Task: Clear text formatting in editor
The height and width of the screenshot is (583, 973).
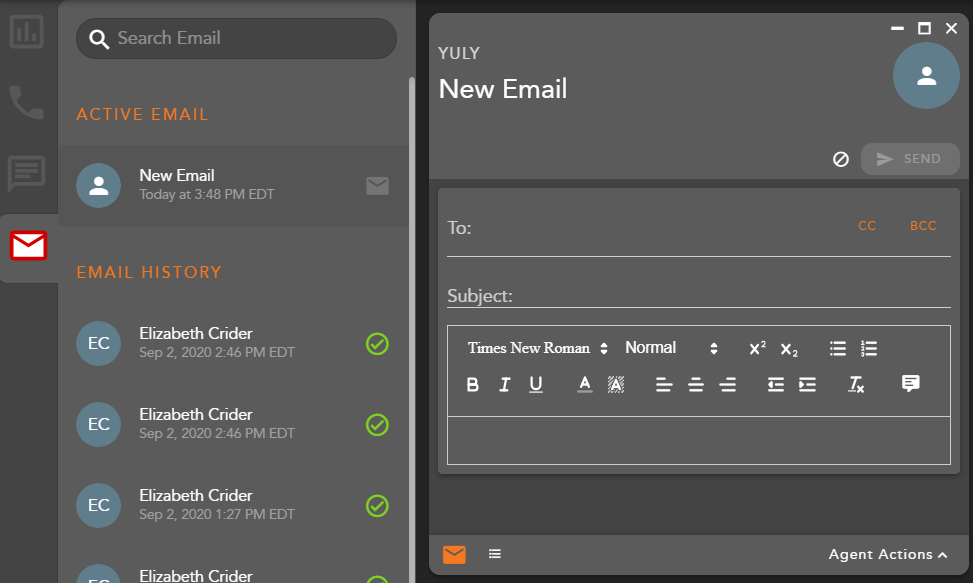Action: point(856,384)
